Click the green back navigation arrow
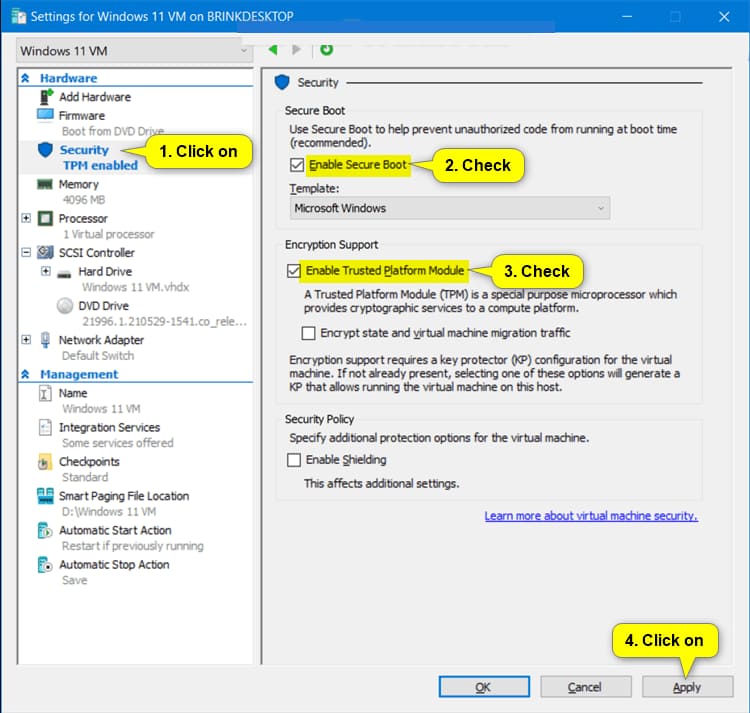This screenshot has width=750, height=713. (273, 49)
